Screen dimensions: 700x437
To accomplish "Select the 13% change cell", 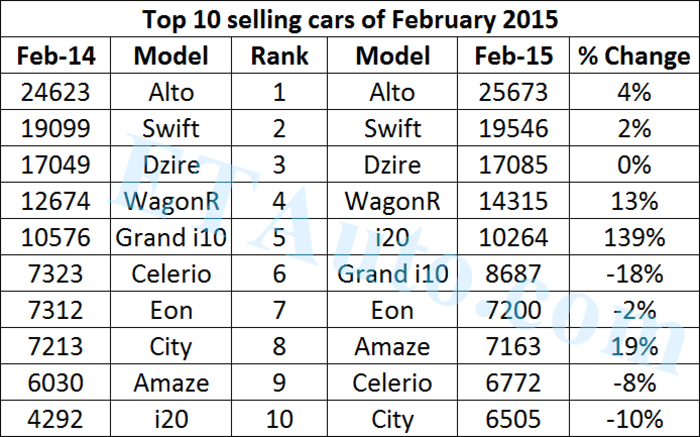I will pyautogui.click(x=633, y=201).
